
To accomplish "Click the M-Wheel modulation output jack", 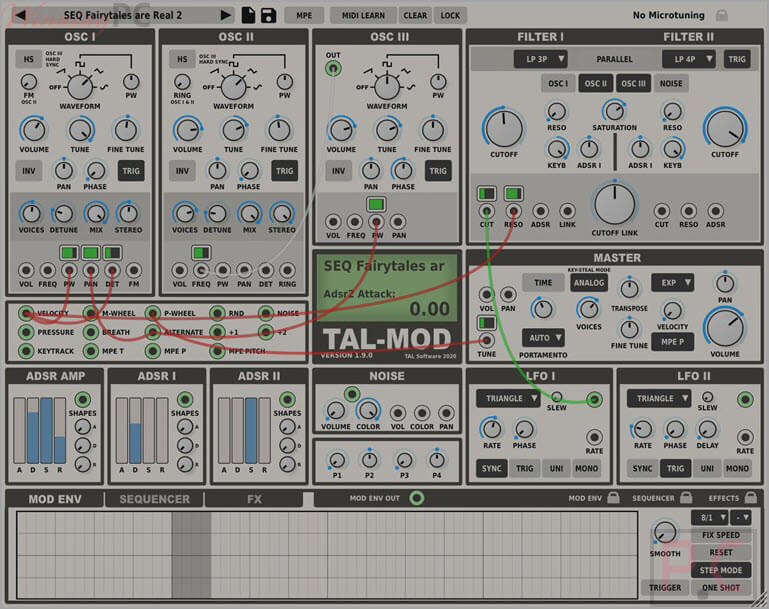I will point(90,313).
